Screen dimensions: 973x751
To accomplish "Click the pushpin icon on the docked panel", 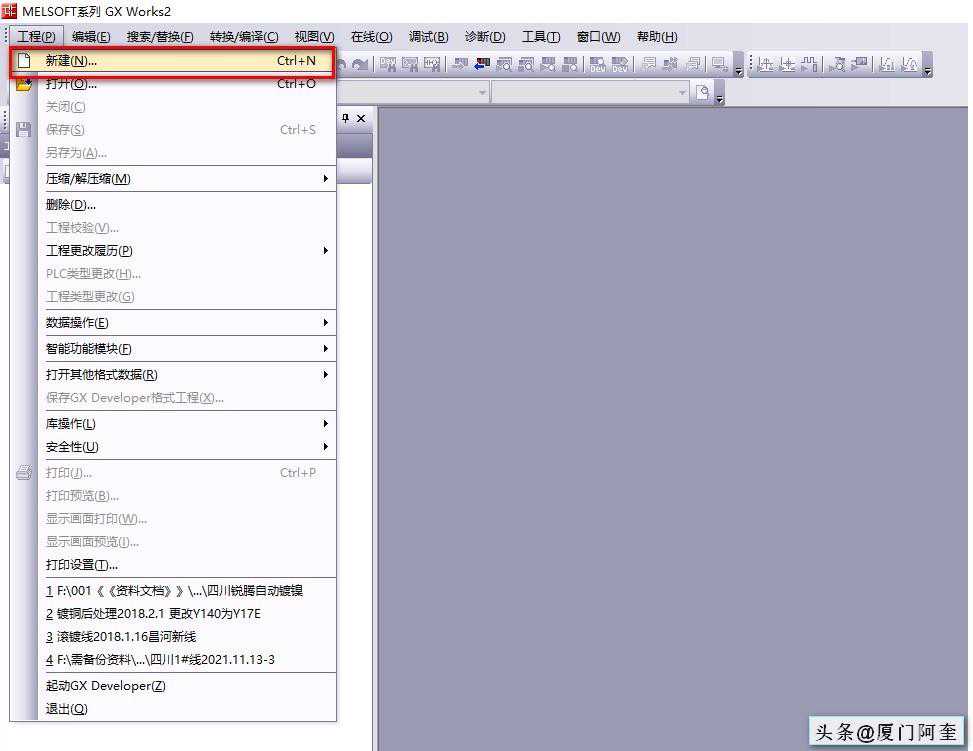I will [x=345, y=118].
